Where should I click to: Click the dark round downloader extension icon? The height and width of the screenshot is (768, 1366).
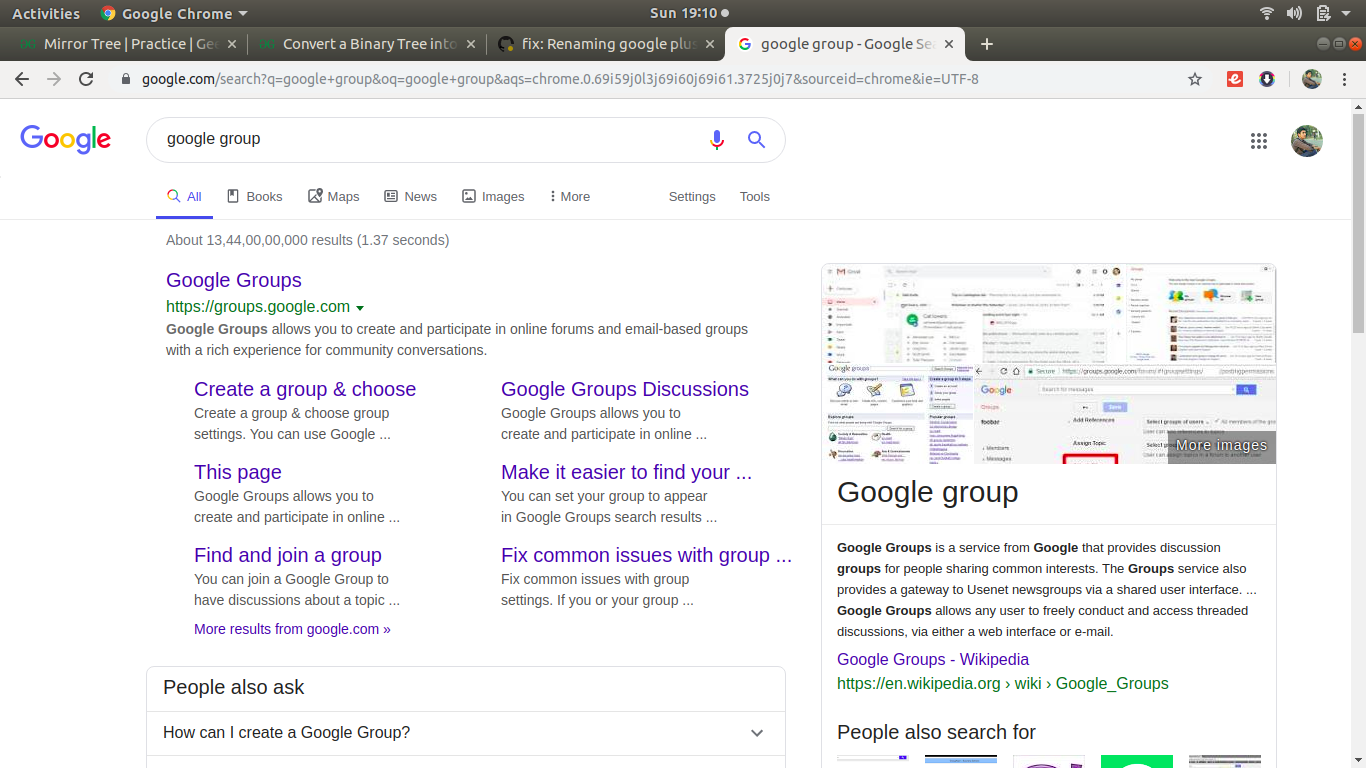click(x=1267, y=79)
